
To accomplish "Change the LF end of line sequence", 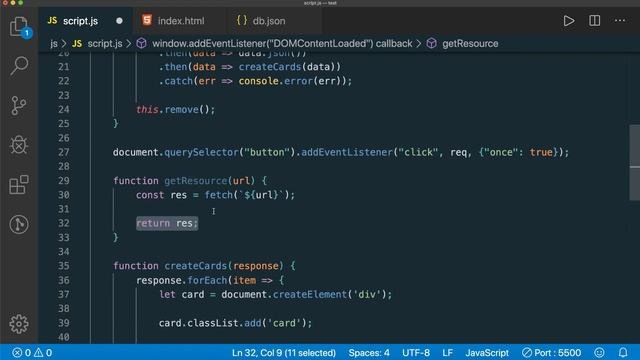I will [x=448, y=353].
